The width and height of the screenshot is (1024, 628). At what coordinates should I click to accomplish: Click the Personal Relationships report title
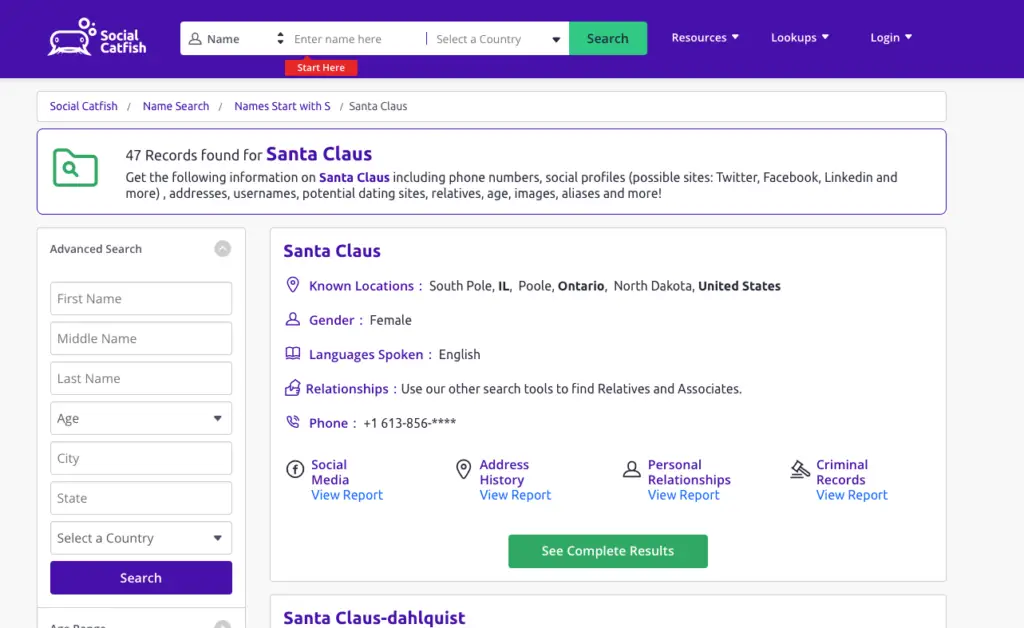coord(689,472)
